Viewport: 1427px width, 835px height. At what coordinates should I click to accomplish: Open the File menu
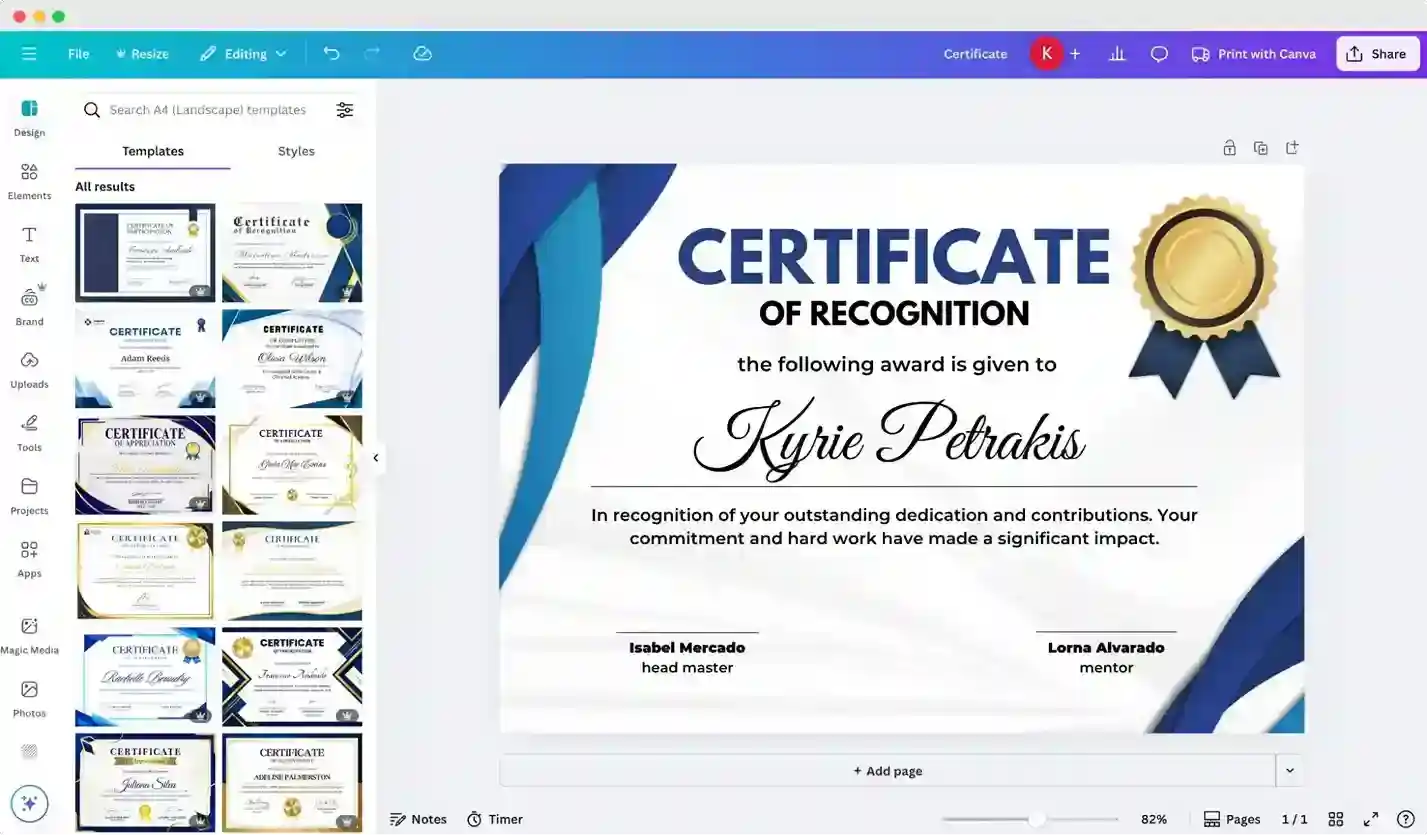(x=78, y=53)
